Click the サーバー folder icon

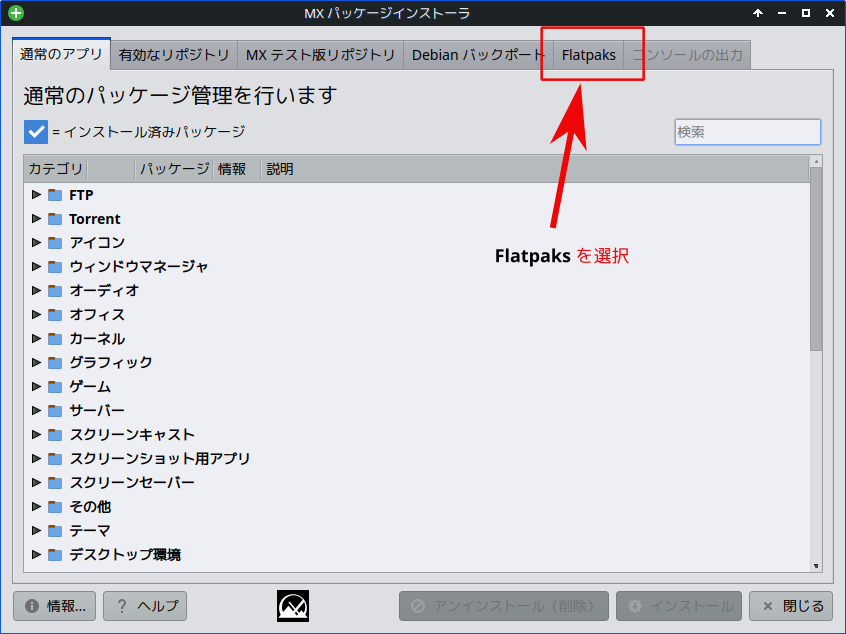[55, 411]
